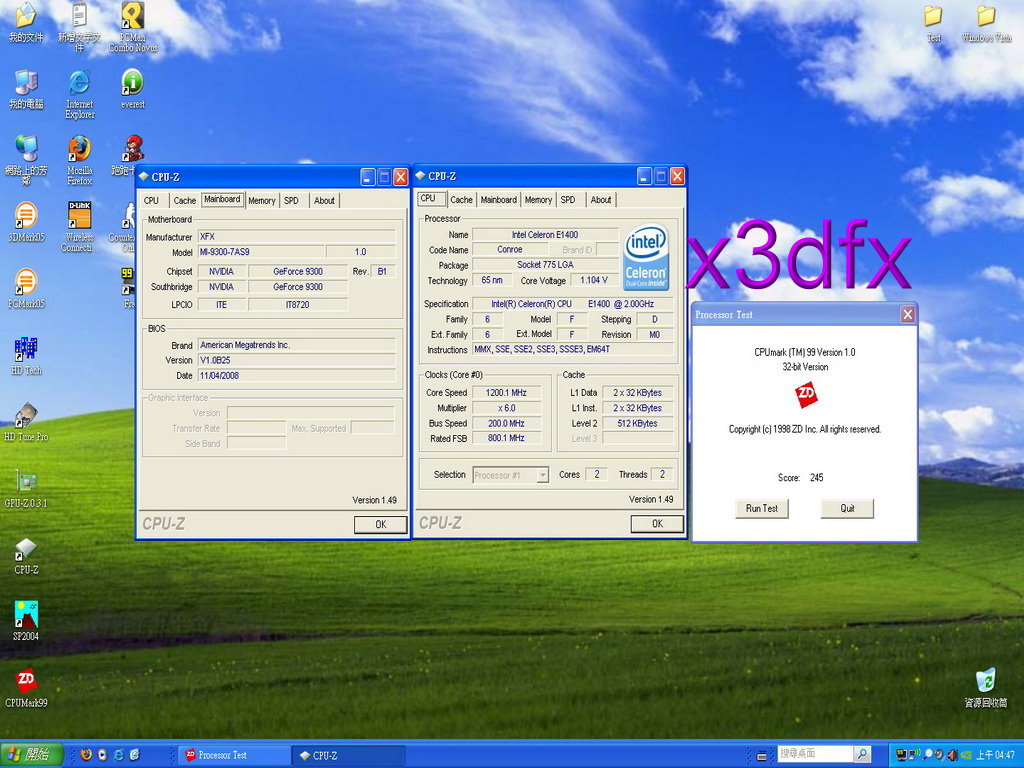The image size is (1024, 768).
Task: Click the Level 2 cache value 512 KBytes
Action: (637, 423)
